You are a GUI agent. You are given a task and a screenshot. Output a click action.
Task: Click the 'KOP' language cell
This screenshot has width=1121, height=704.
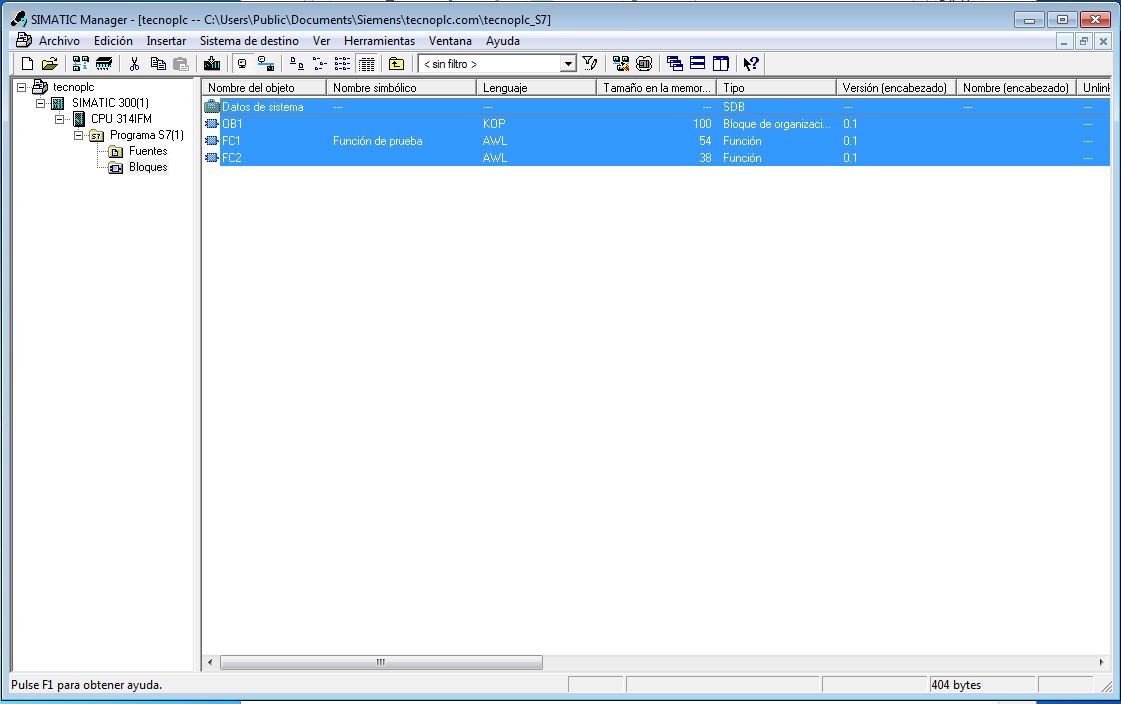(494, 124)
